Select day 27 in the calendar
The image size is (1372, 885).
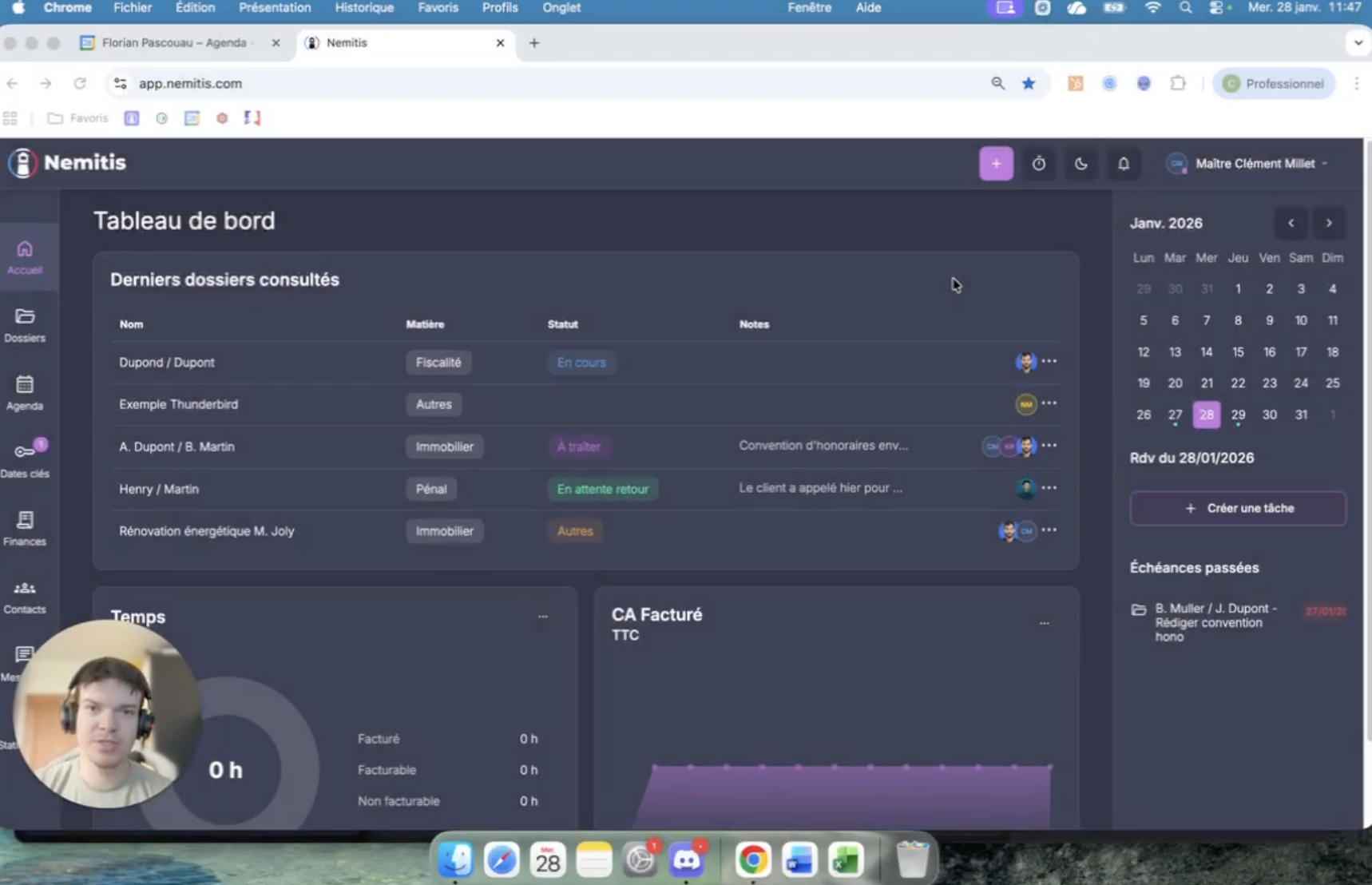tap(1175, 415)
